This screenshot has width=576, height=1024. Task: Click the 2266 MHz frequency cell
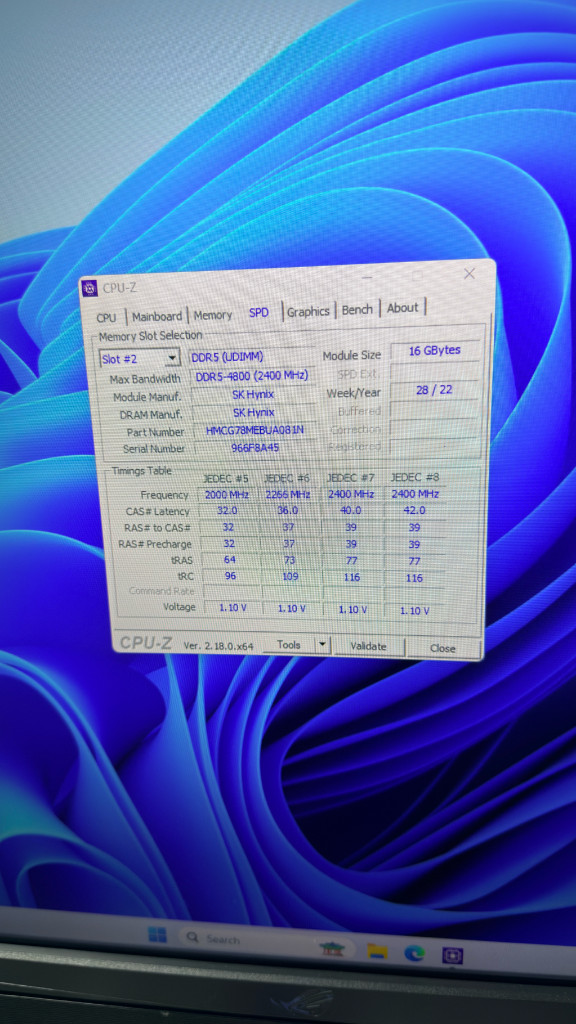click(287, 494)
